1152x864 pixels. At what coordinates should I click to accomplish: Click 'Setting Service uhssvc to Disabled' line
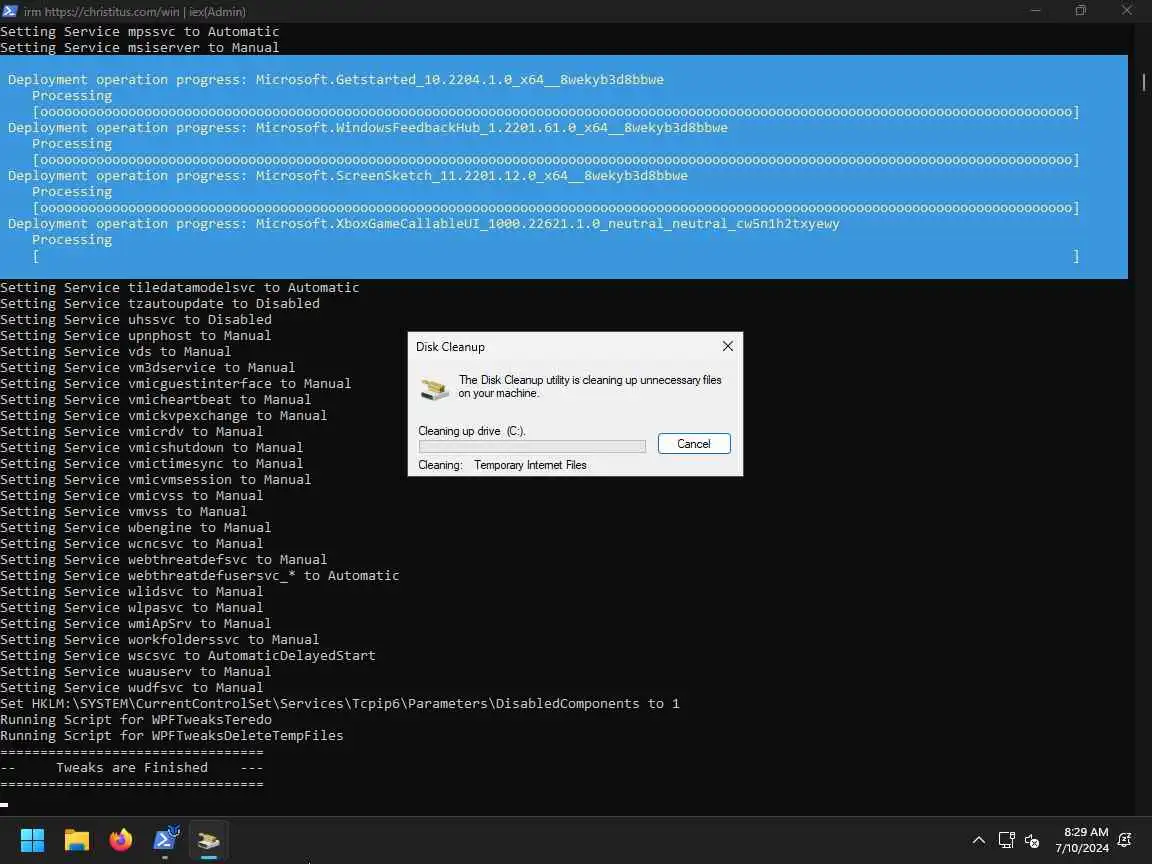[x=136, y=320]
